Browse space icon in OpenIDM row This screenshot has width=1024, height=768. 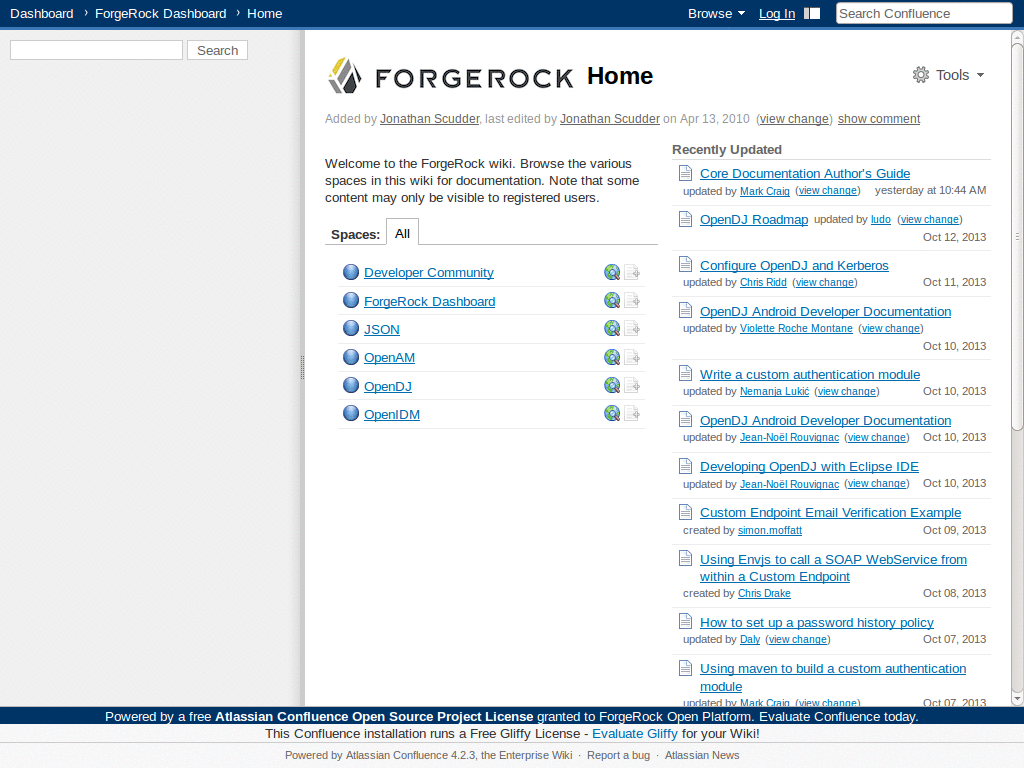612,413
